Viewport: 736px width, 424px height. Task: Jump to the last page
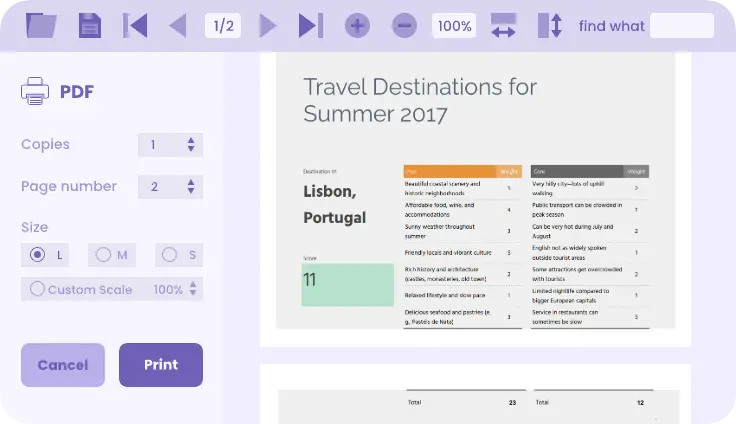point(310,25)
